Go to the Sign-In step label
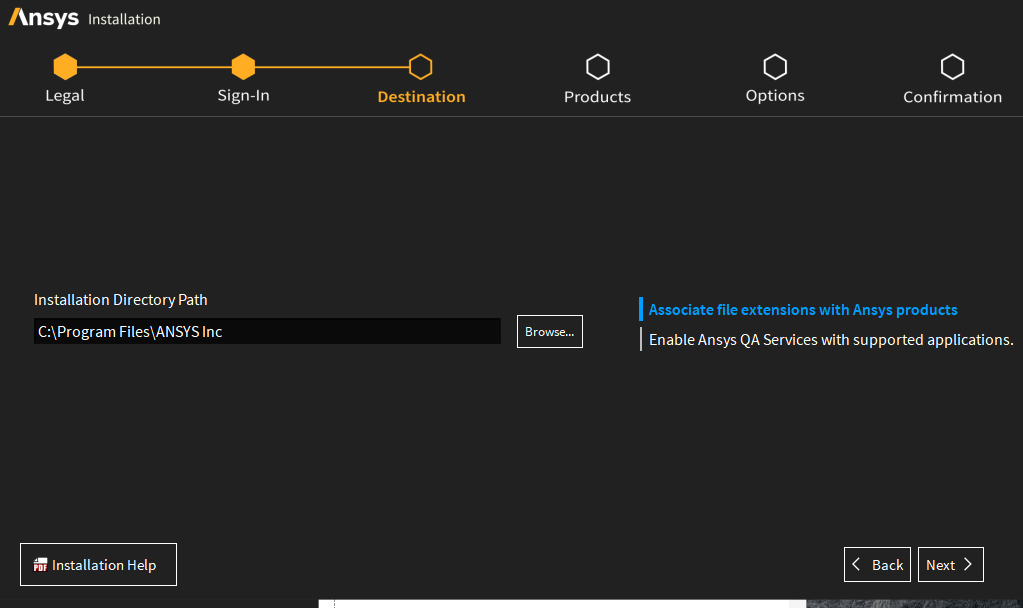Image resolution: width=1023 pixels, height=608 pixels. click(243, 96)
